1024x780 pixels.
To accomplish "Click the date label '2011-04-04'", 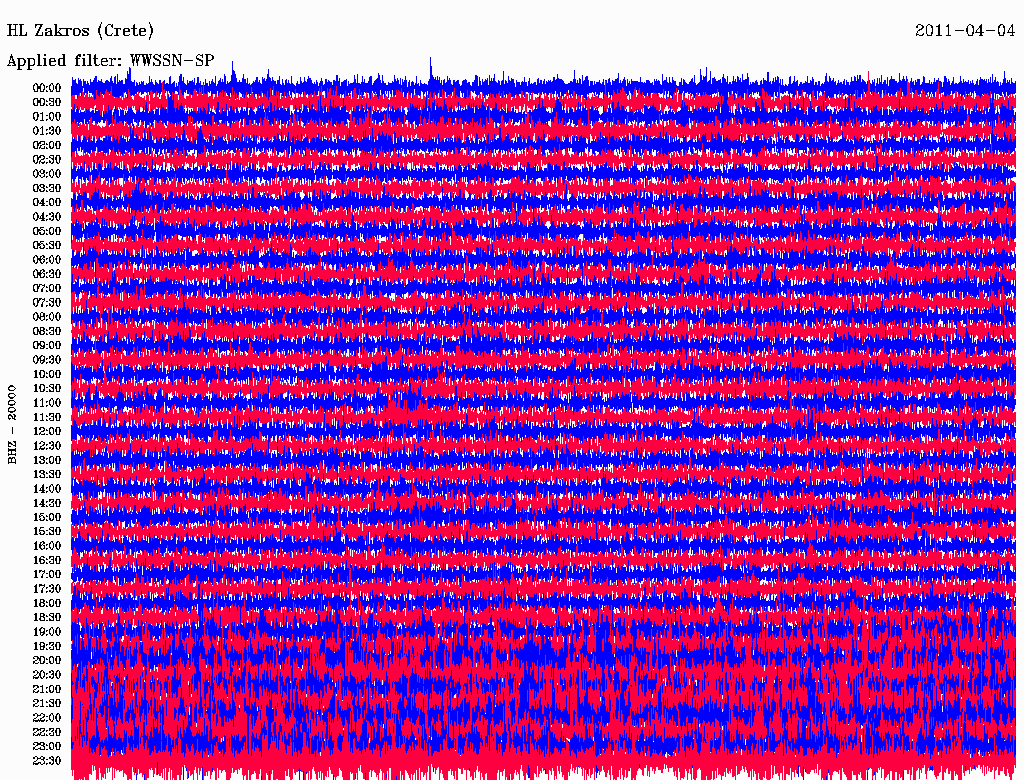I will 965,31.
